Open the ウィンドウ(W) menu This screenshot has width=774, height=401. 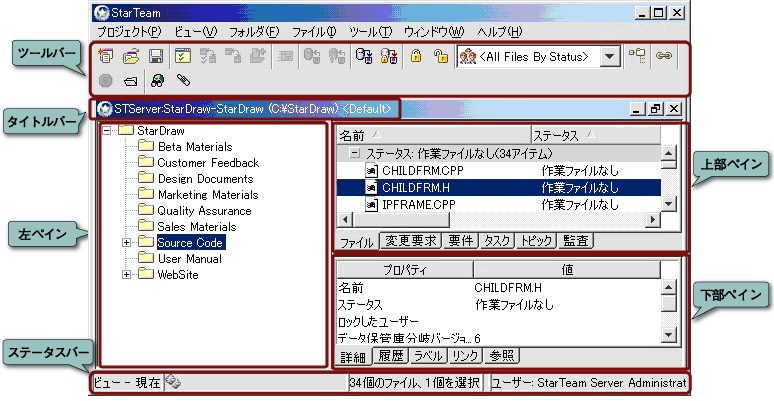coord(434,32)
